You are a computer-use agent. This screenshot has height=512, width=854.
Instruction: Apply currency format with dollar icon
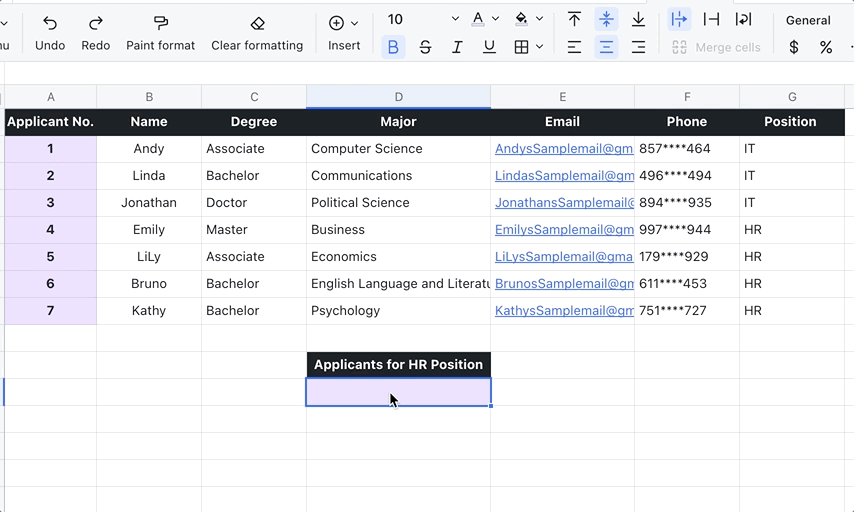pyautogui.click(x=794, y=47)
